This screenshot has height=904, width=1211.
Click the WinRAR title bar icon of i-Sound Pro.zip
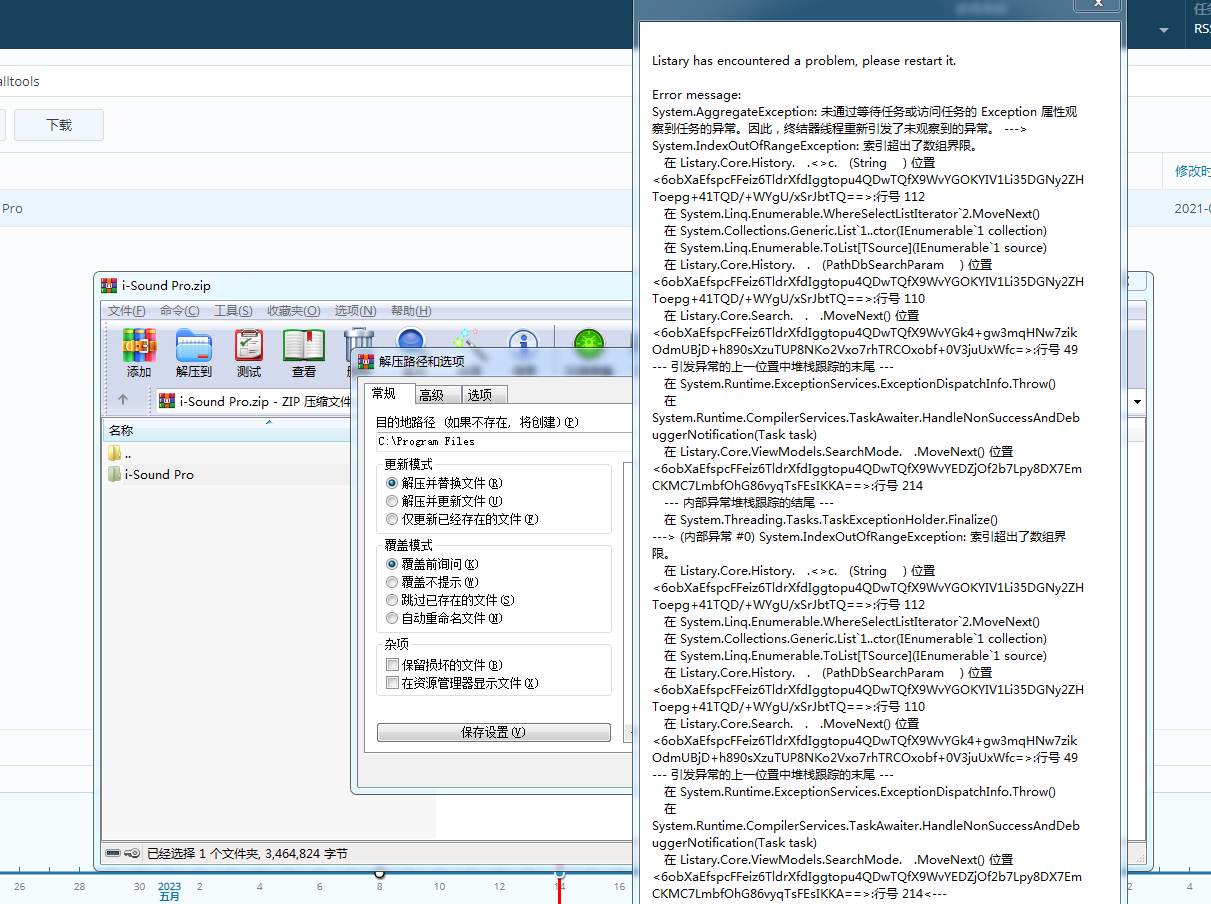[110, 286]
